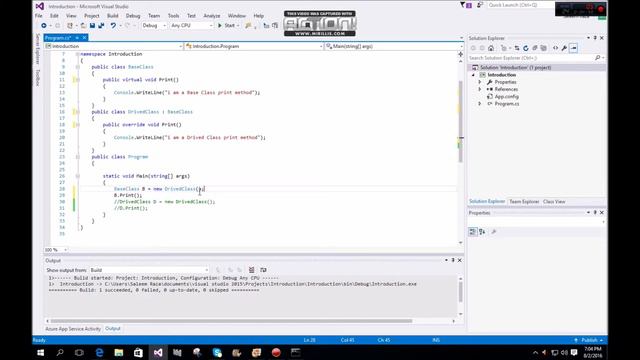Screen dimensions: 640x360
Task: Click the Clear All icon in Output panel
Action: tap(251, 270)
